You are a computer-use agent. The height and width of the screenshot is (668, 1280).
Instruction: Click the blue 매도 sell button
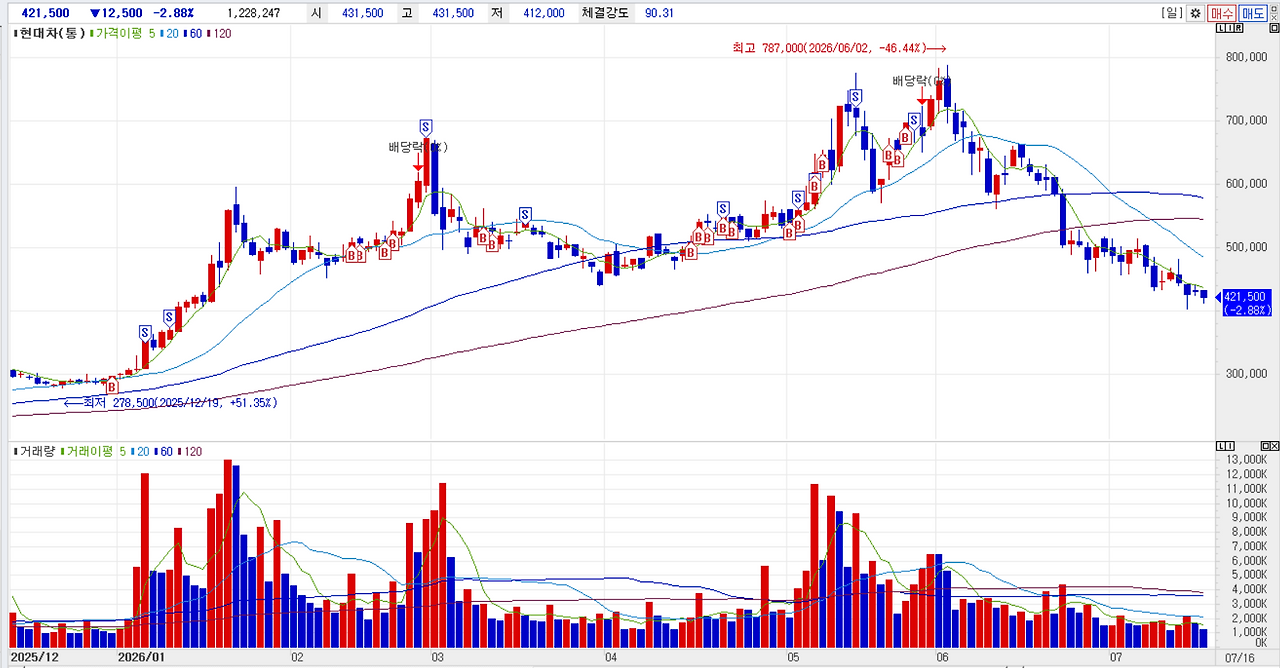point(1252,13)
